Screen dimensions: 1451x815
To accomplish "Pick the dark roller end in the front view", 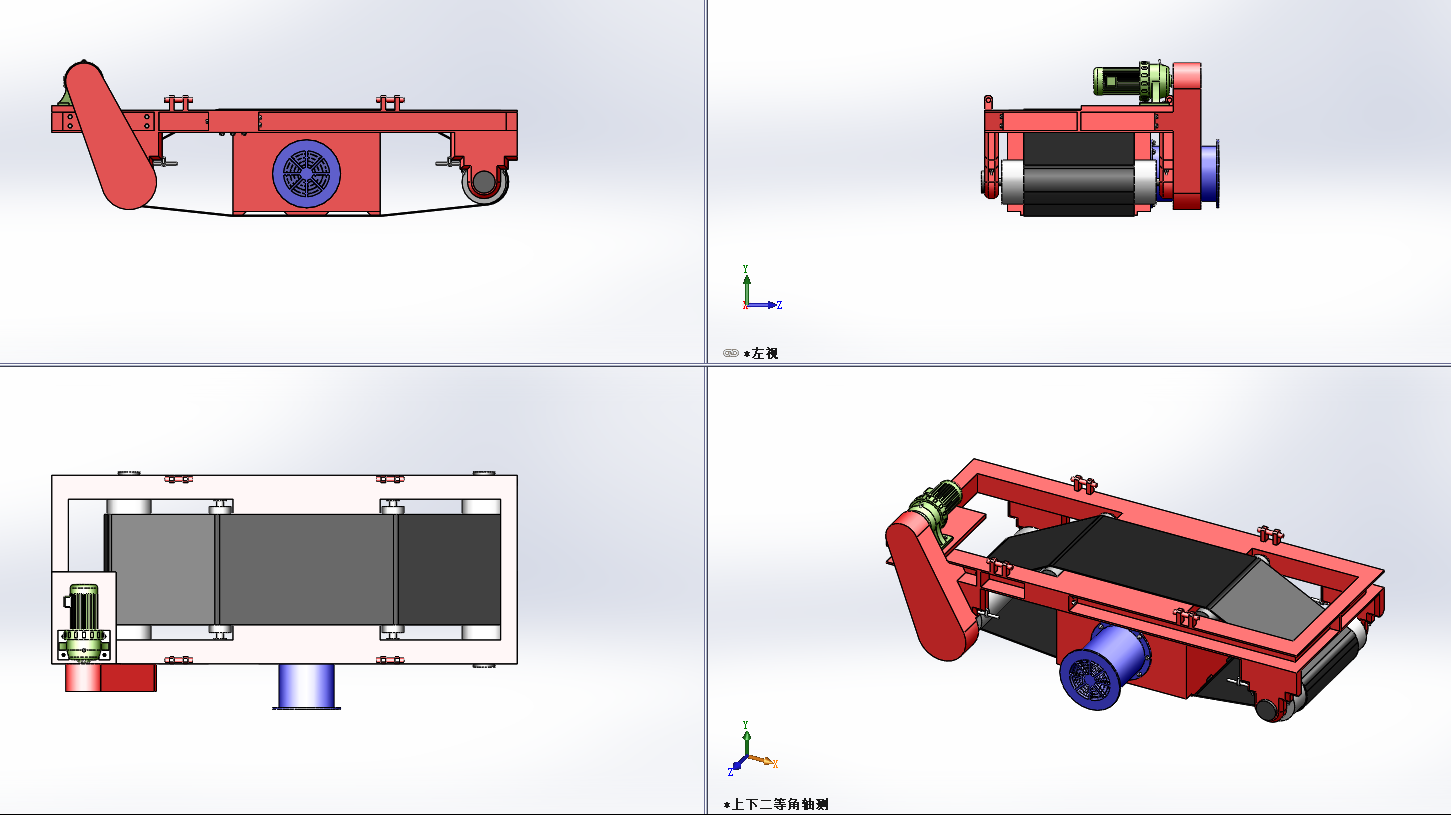I will (485, 182).
